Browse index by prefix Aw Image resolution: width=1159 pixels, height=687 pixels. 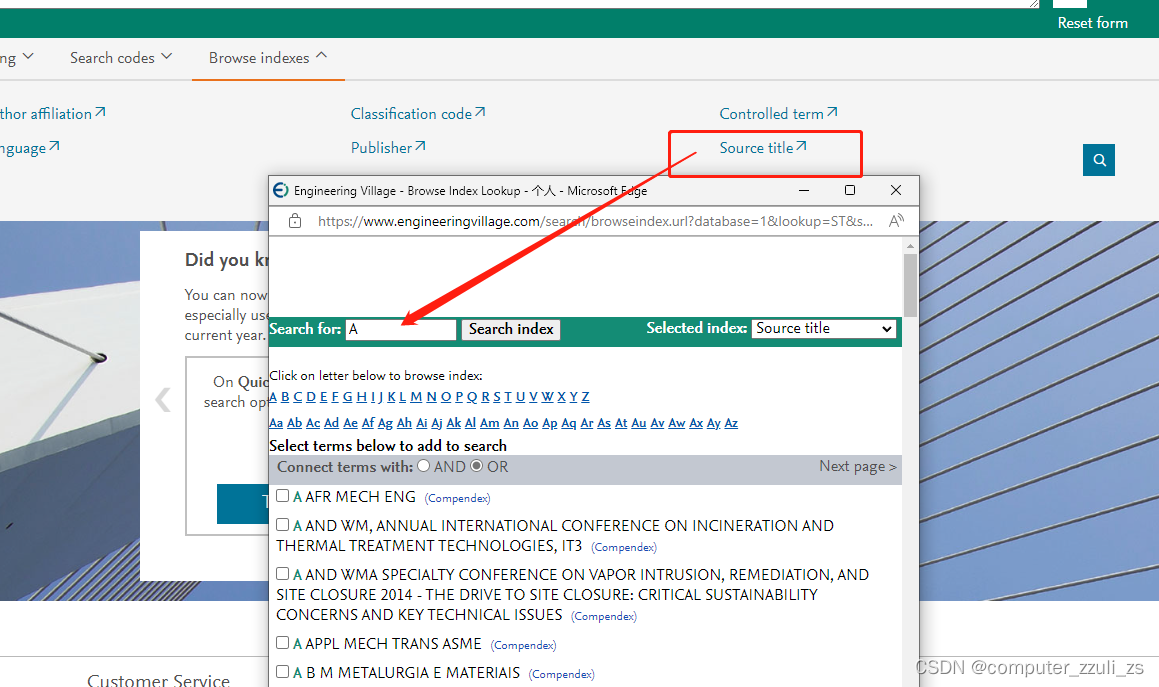tap(677, 423)
